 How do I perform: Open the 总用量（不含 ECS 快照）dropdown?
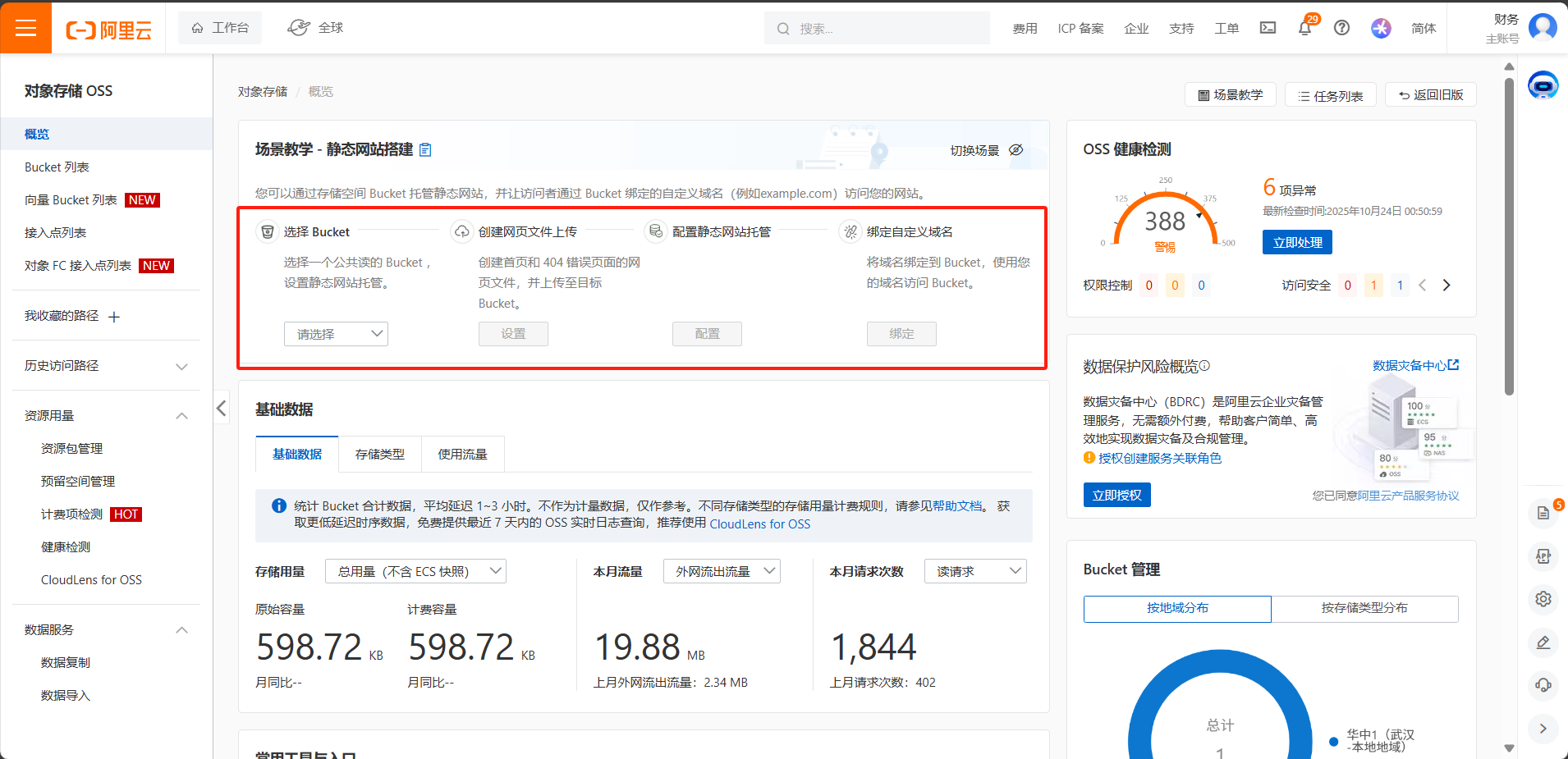[x=415, y=570]
